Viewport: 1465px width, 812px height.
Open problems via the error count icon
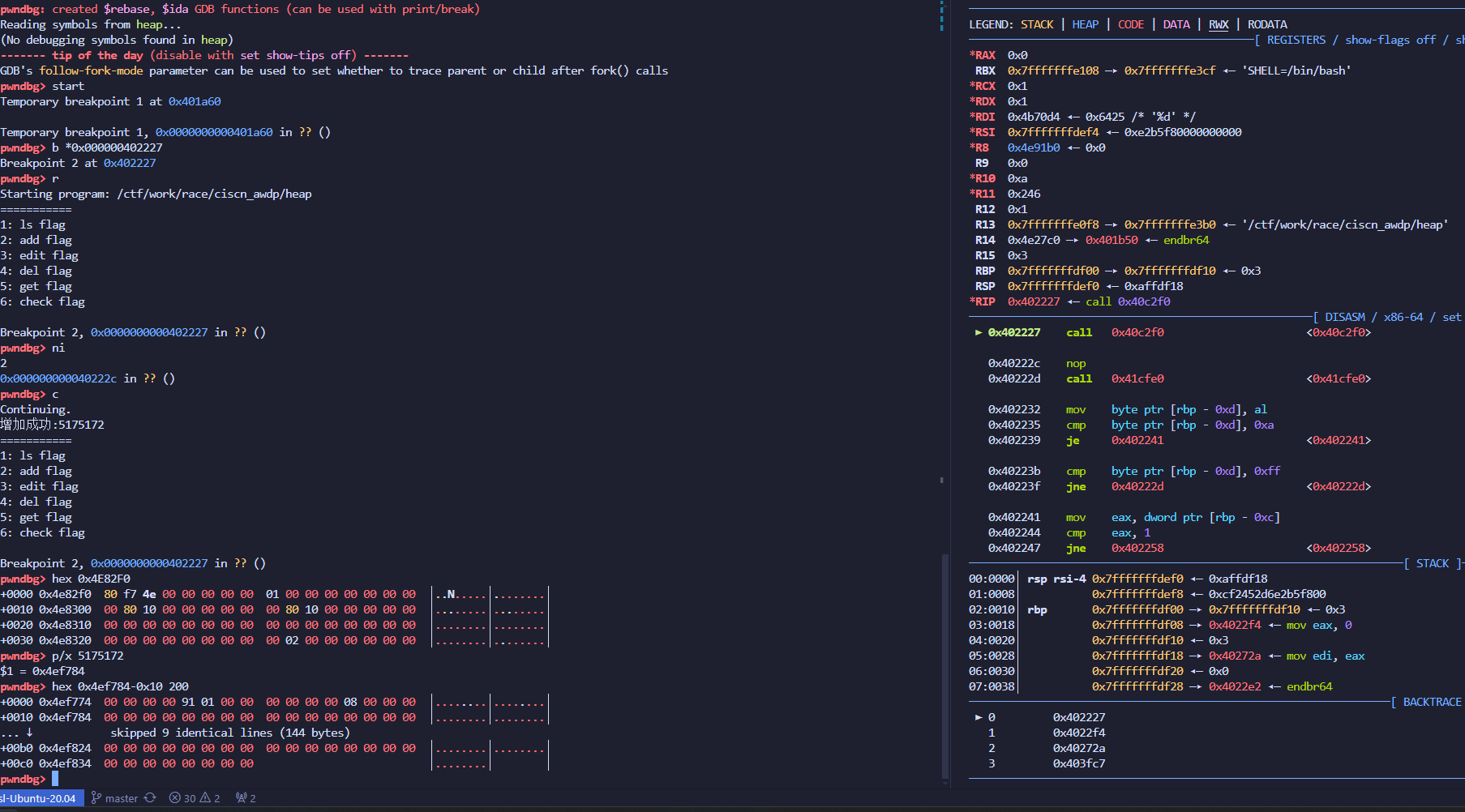[175, 798]
